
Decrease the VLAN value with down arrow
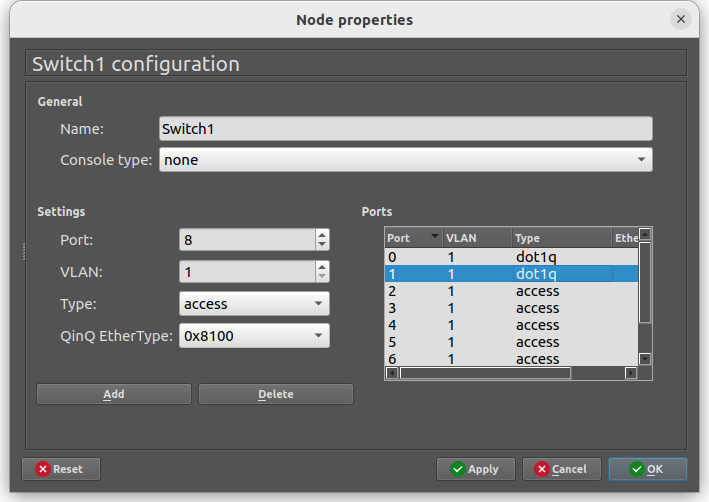(322, 277)
